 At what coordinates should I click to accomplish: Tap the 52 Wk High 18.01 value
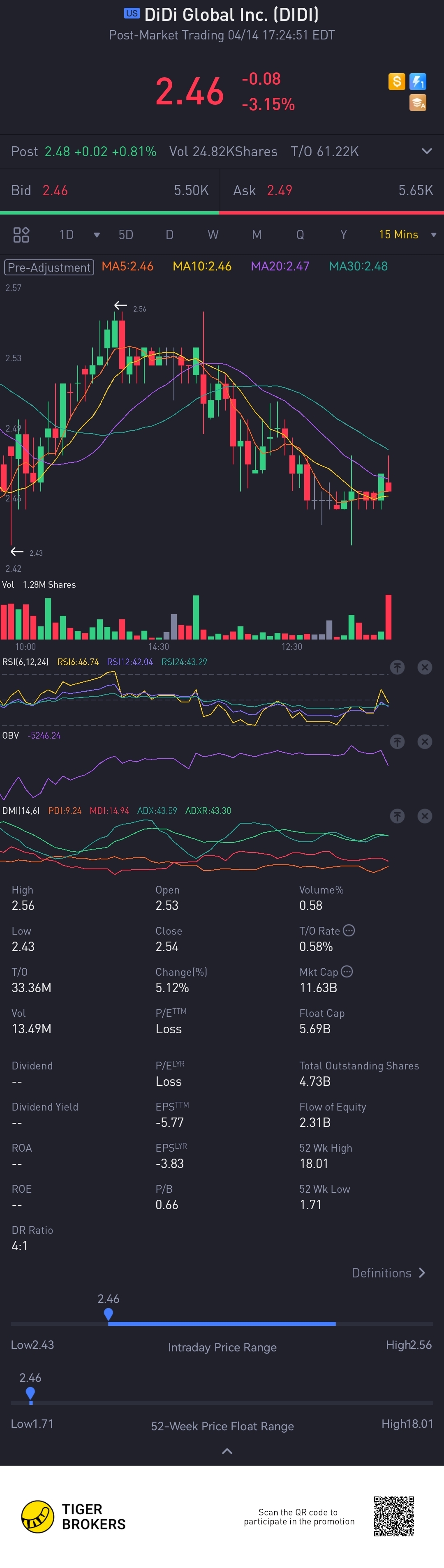(314, 1163)
